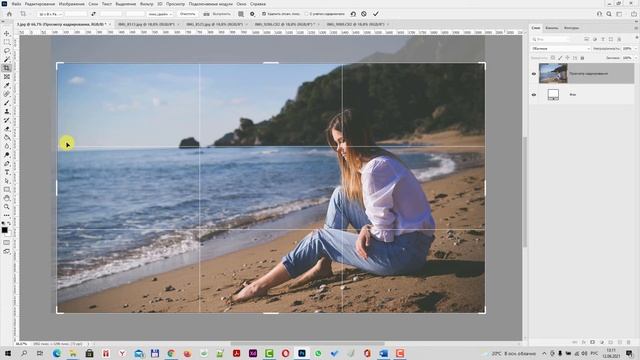Open the Фильтр menu
The width and height of the screenshot is (640, 360).
pos(147,4)
